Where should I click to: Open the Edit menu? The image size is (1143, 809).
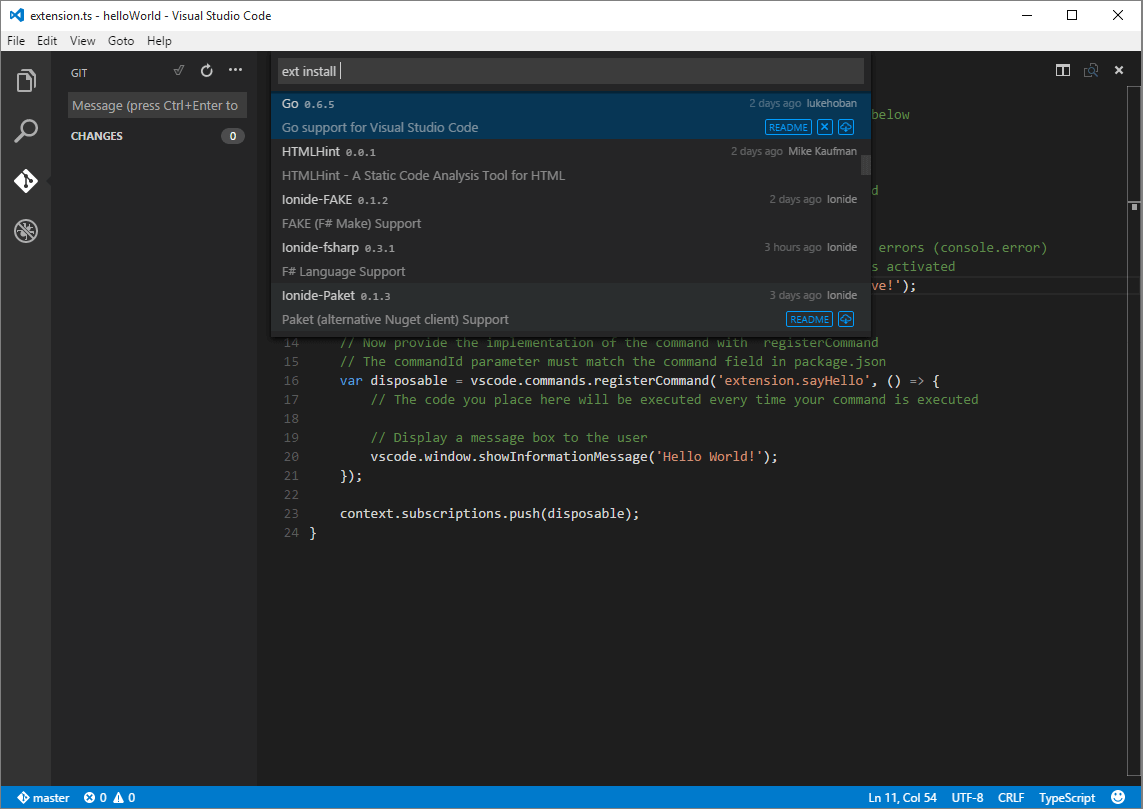(x=47, y=41)
